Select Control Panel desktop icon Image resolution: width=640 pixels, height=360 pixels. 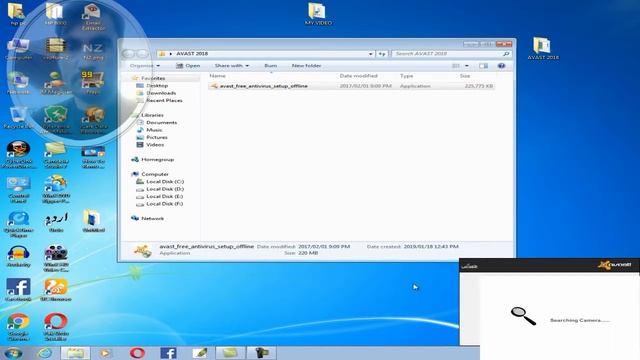18,189
